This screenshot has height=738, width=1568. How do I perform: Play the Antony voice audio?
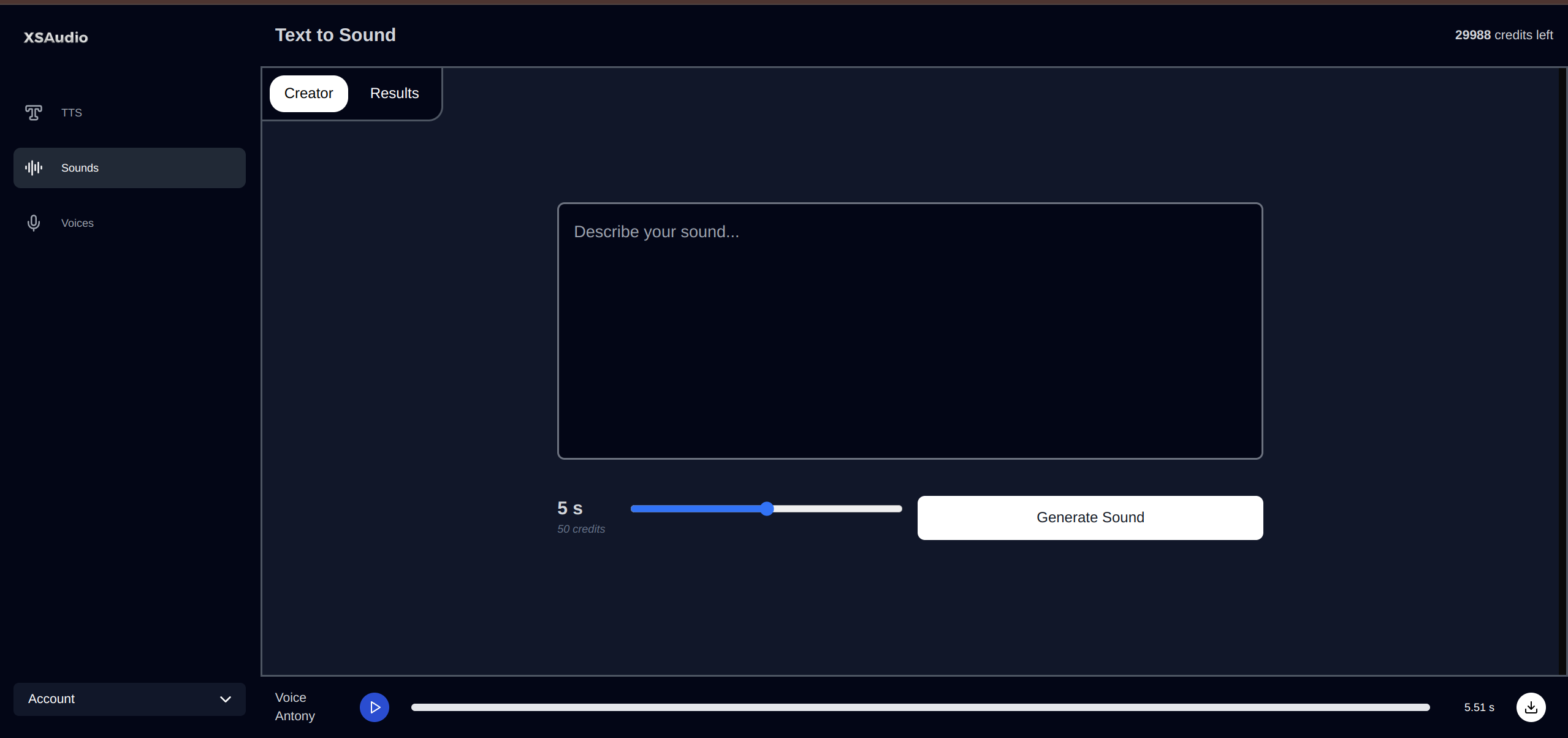(x=375, y=707)
